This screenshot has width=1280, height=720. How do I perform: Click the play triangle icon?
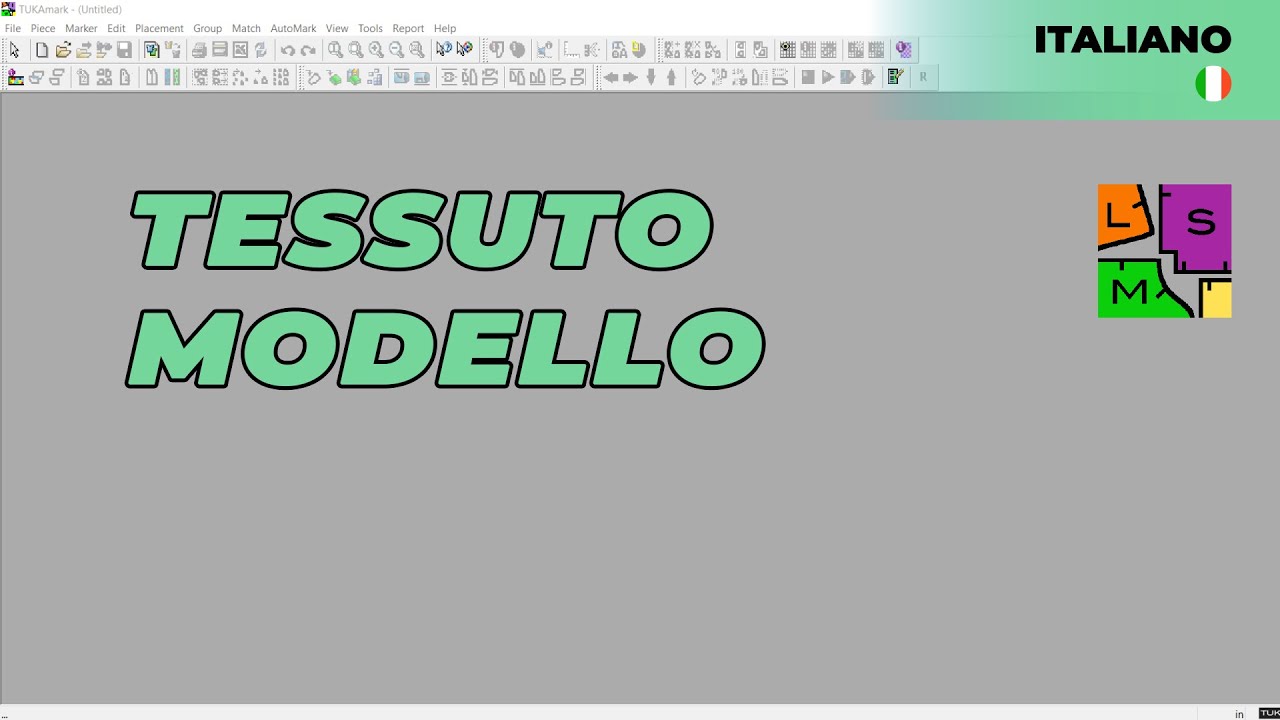(828, 77)
